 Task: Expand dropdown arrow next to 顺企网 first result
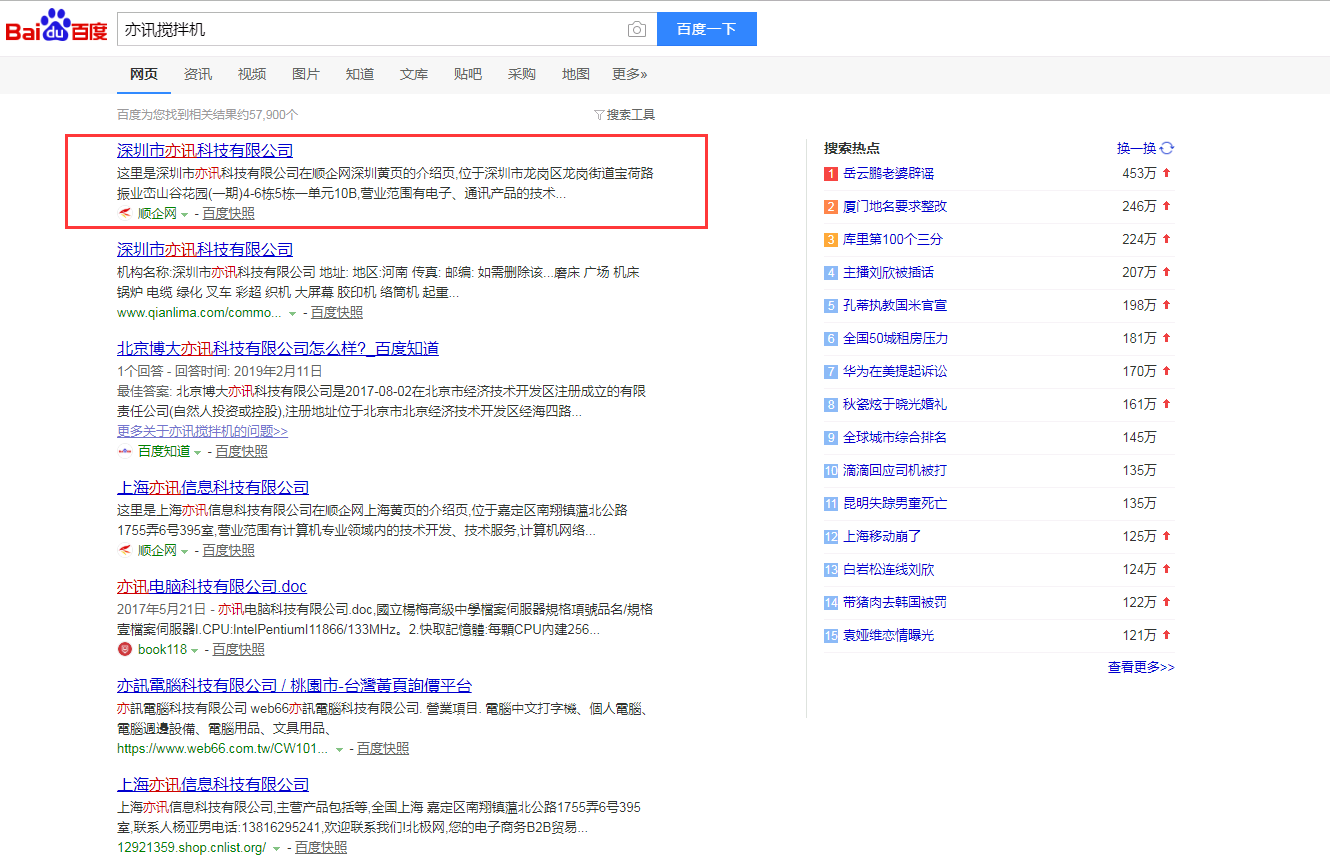pos(185,214)
